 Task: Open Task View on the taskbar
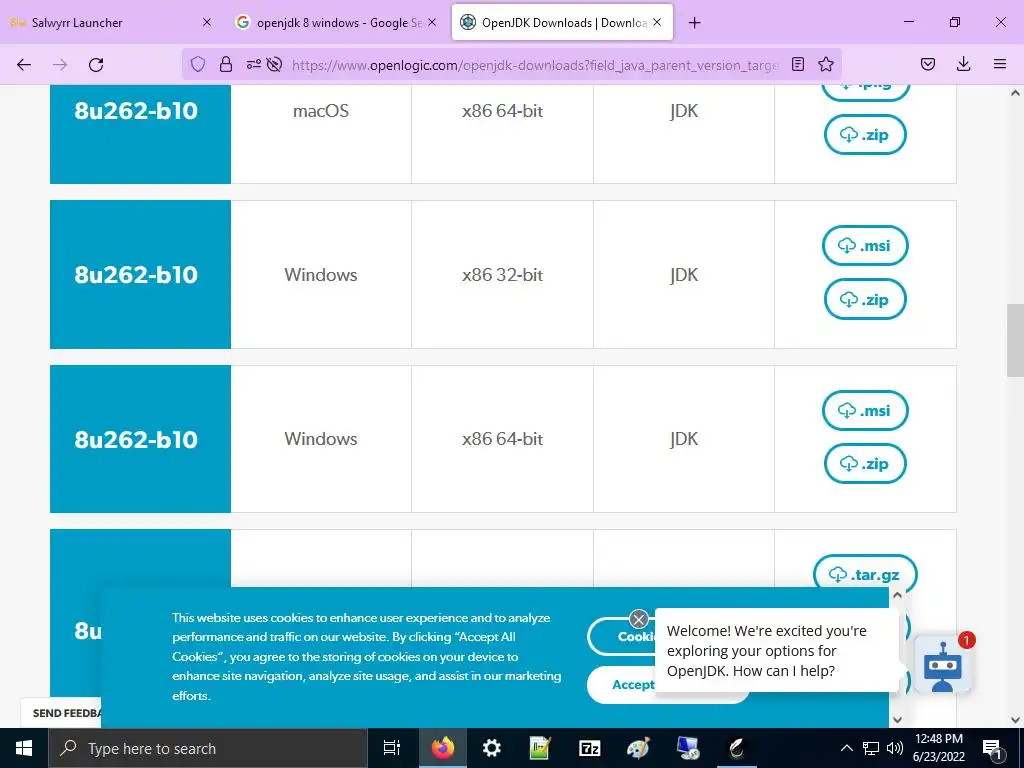click(392, 748)
